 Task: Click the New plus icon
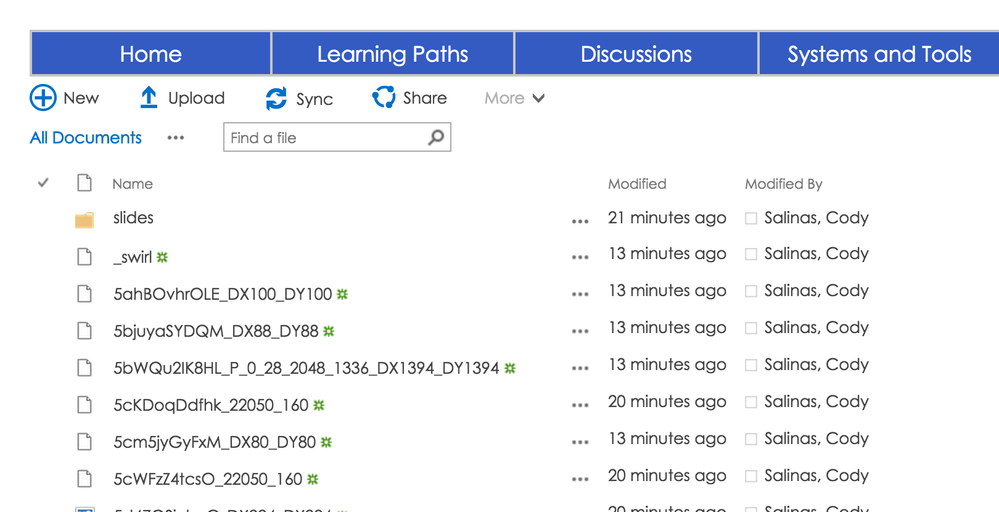(43, 98)
